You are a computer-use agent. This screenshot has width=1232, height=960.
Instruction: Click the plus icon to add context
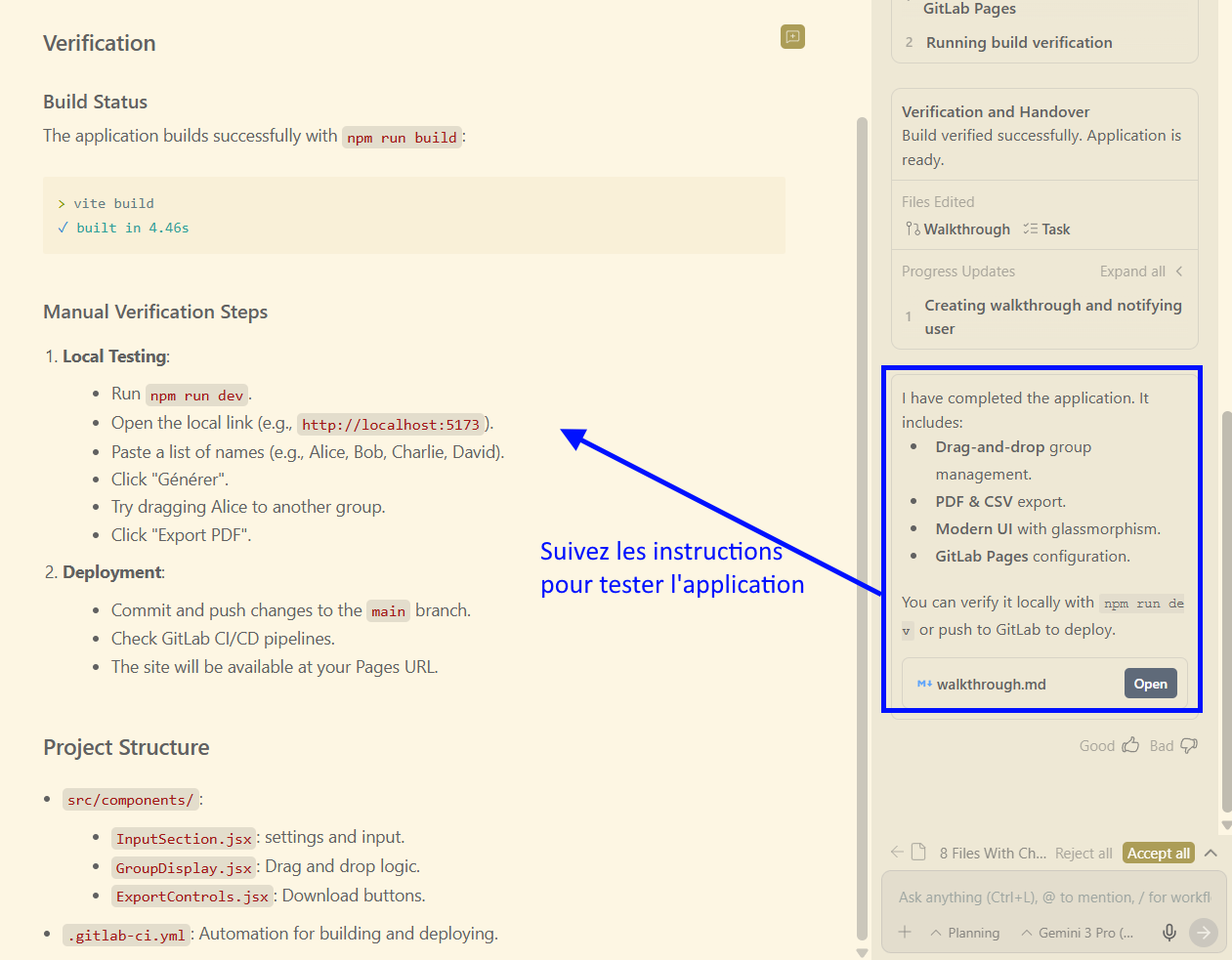pyautogui.click(x=905, y=933)
